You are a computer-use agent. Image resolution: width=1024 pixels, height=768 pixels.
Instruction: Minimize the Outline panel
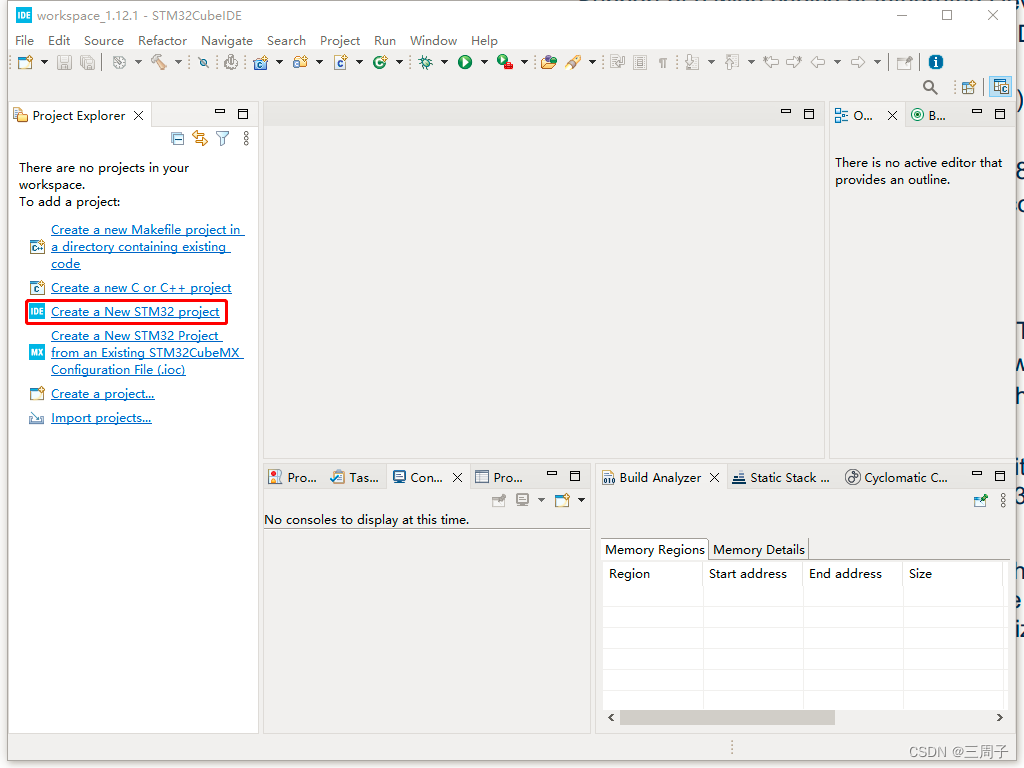click(977, 112)
